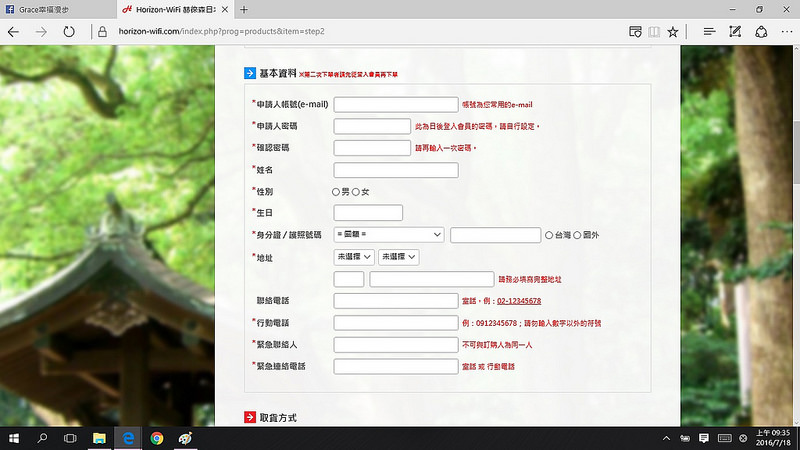Focus the 申請人密碼 password field
The height and width of the screenshot is (450, 800).
pyautogui.click(x=372, y=126)
